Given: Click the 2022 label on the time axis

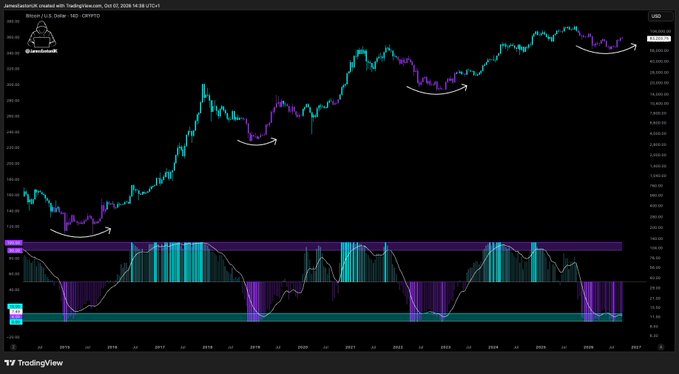Looking at the screenshot, I should tap(398, 347).
